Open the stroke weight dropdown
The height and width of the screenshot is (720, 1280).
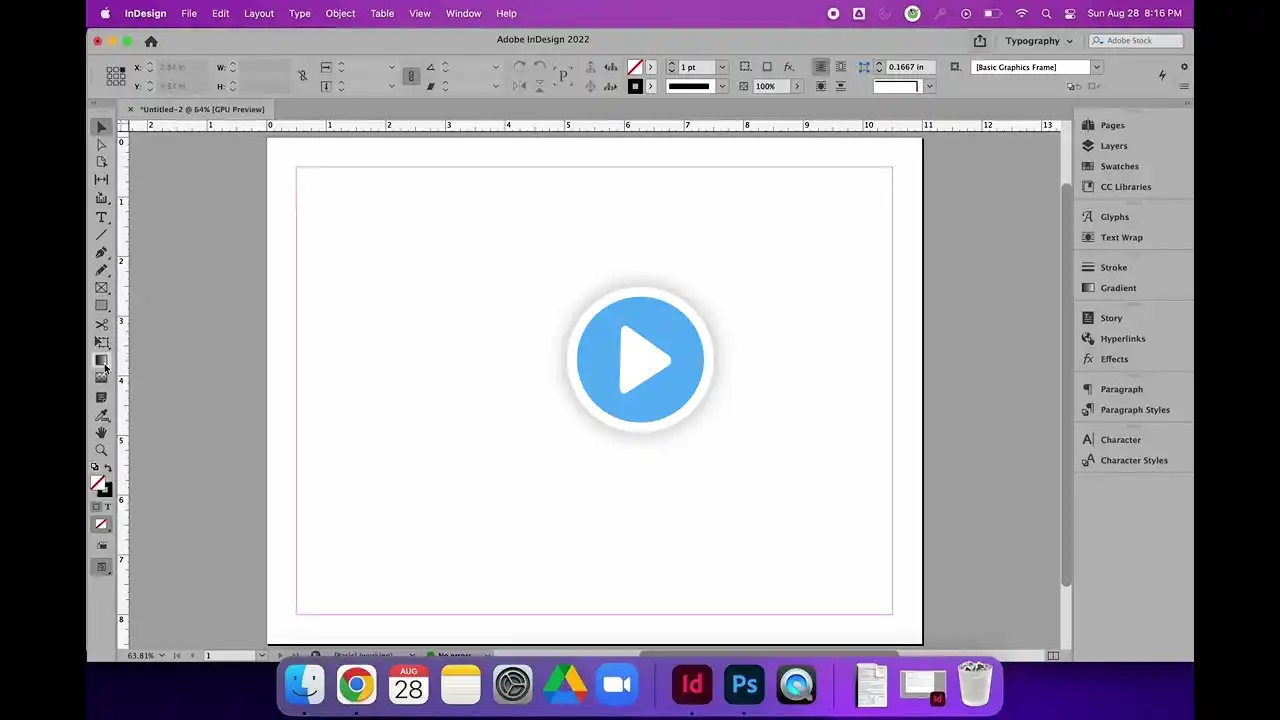[722, 67]
